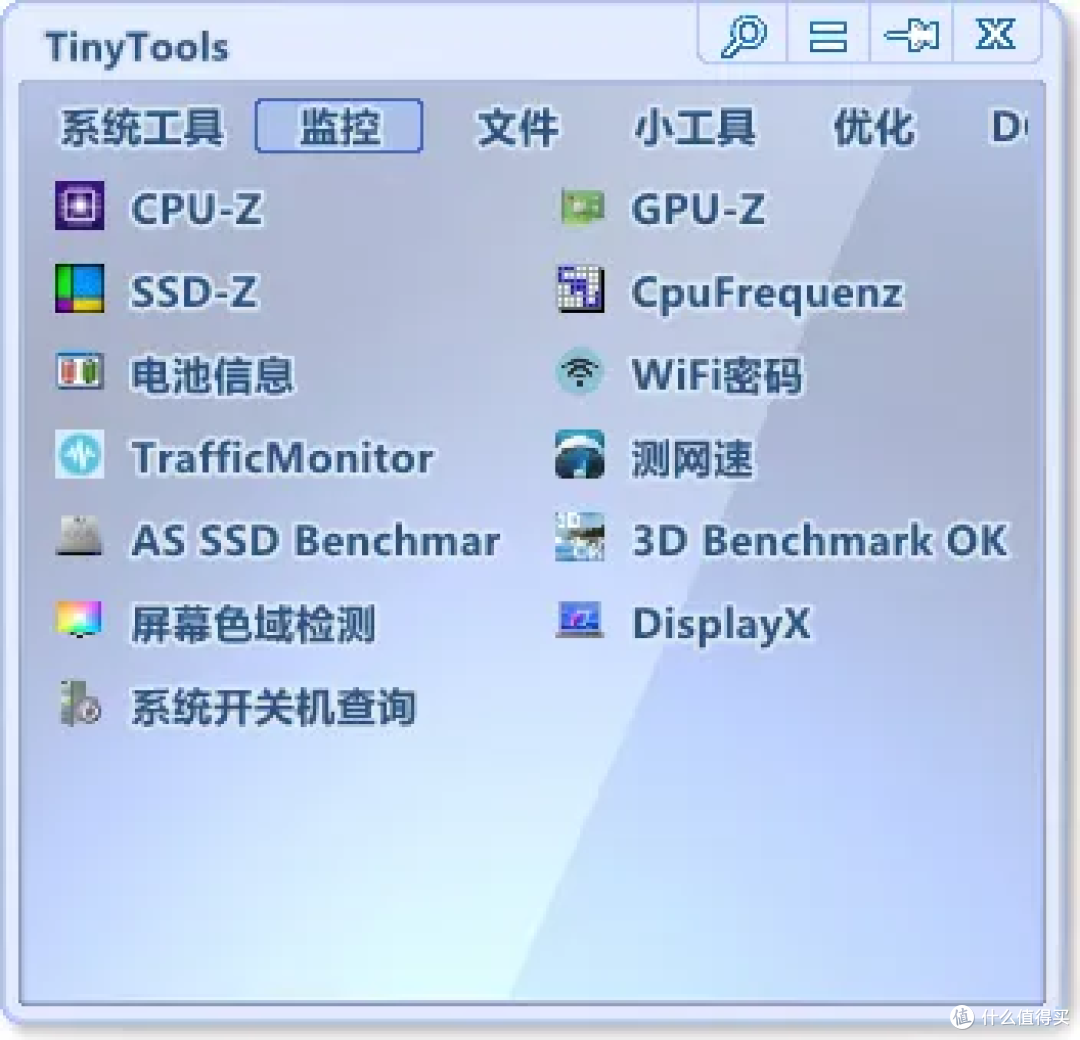The height and width of the screenshot is (1040, 1080).
Task: Click the 电池信息 battery icon
Action: coord(80,371)
